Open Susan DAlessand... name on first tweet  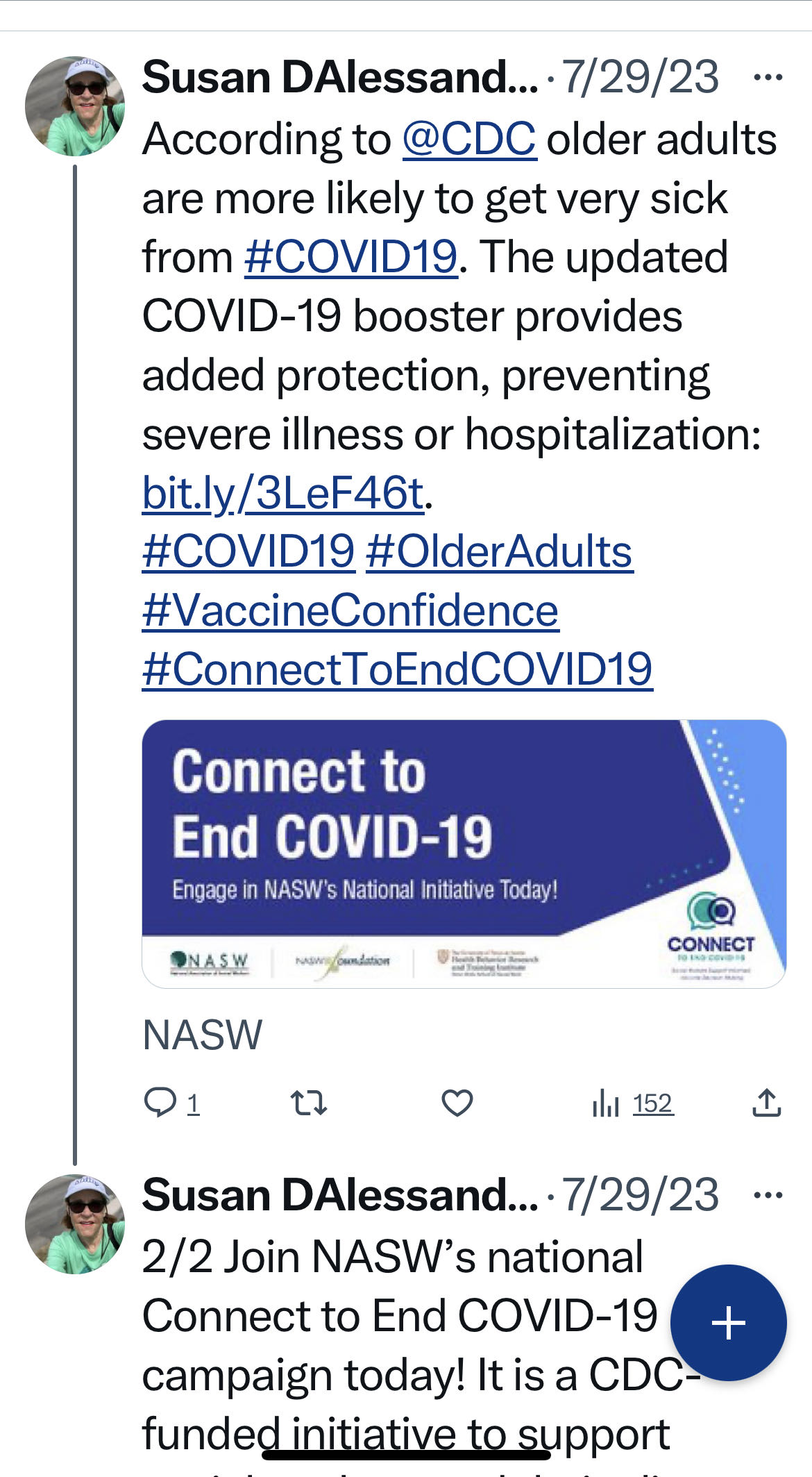[x=340, y=77]
